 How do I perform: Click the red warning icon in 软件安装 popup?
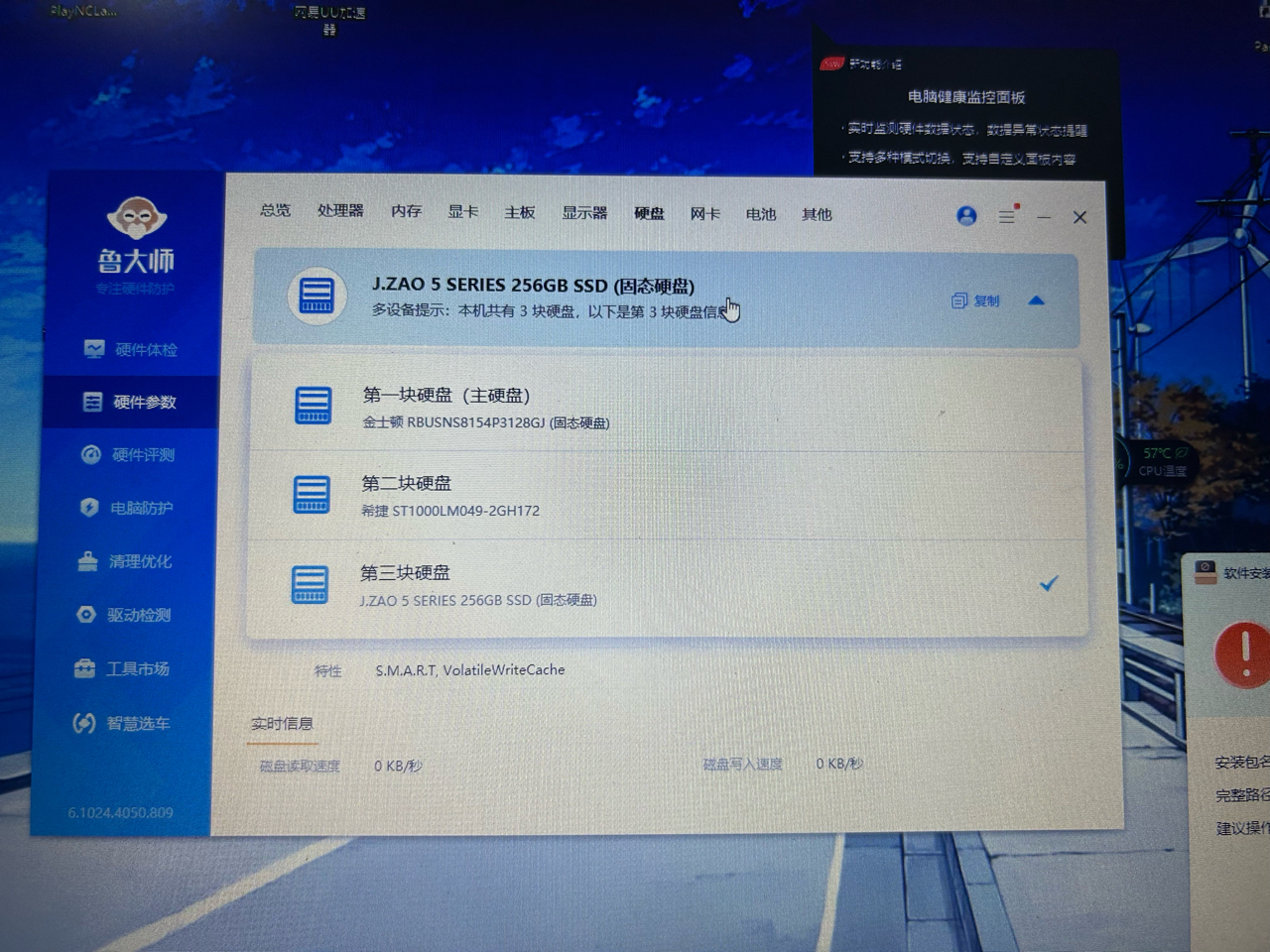point(1243,654)
